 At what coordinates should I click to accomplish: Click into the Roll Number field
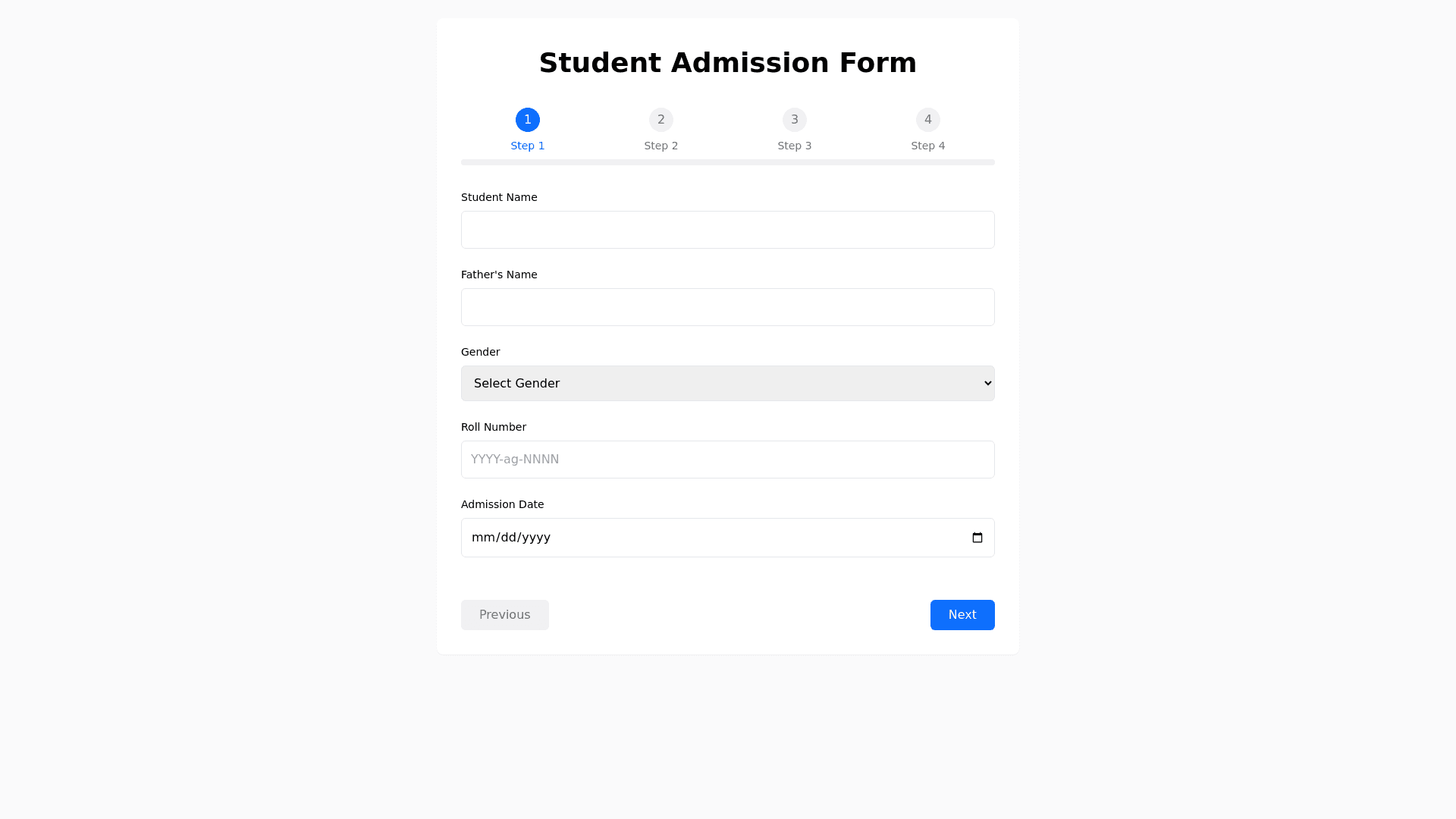(728, 460)
